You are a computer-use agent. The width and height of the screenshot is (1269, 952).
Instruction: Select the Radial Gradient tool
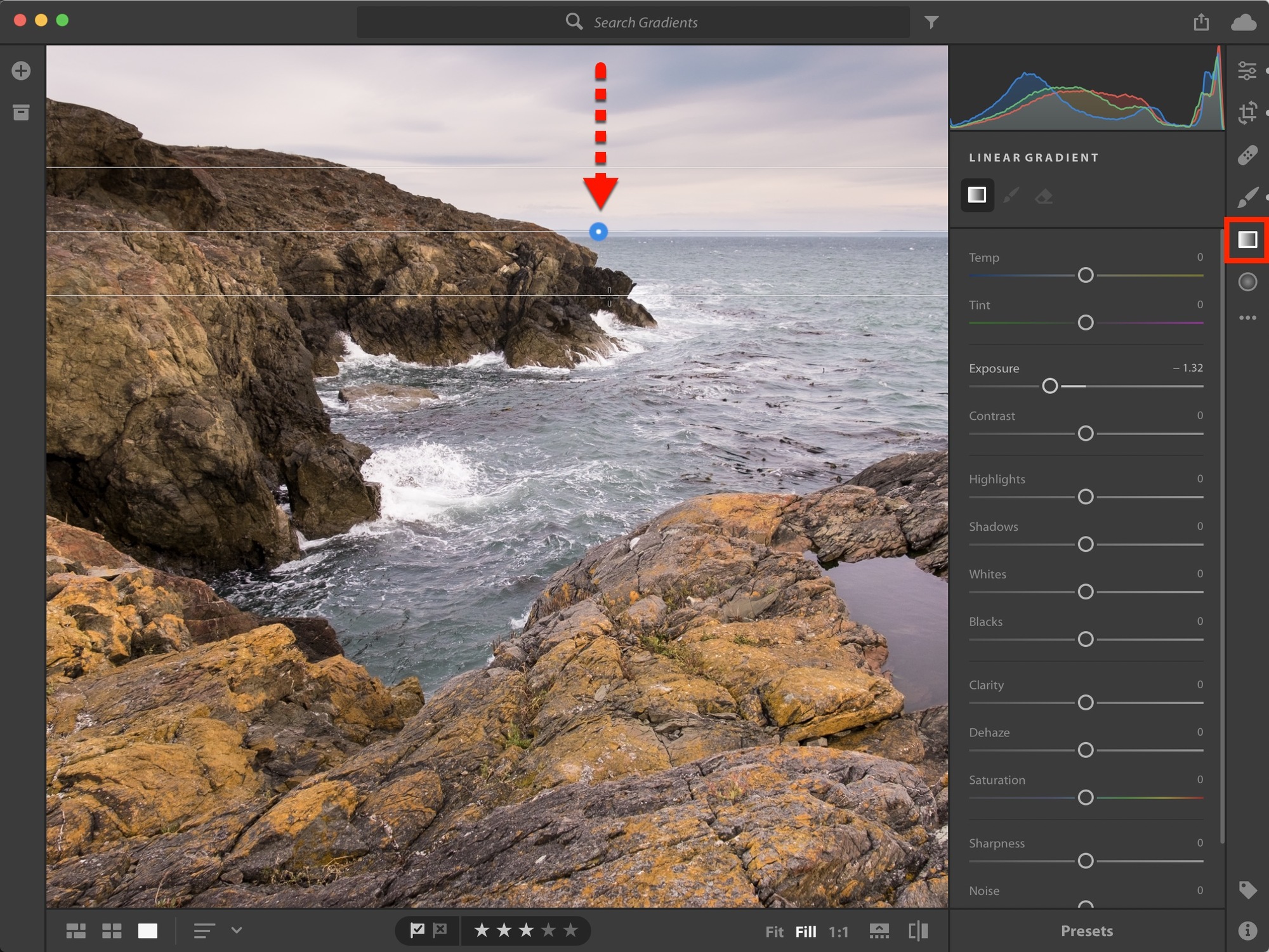coord(1247,282)
